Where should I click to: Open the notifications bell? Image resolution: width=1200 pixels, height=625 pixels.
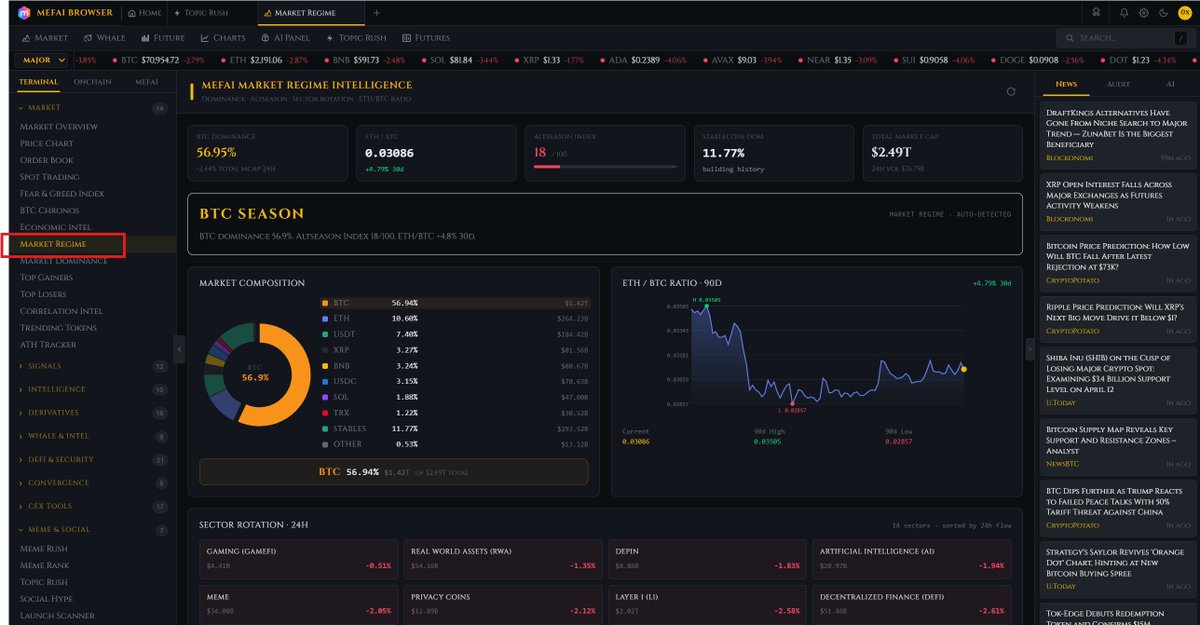tap(1124, 13)
